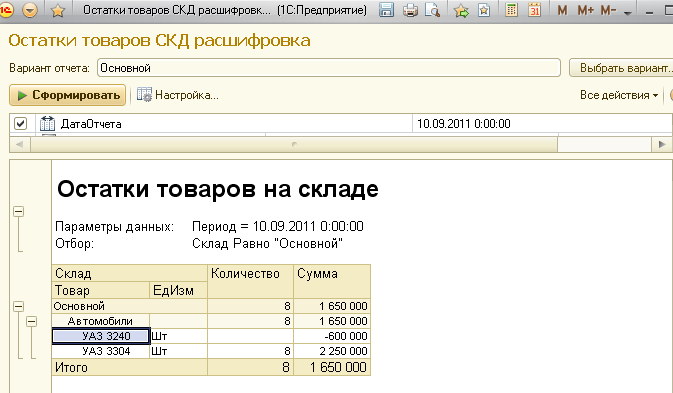Click the Склад Равно "Основной" filter text
The width and height of the screenshot is (673, 393).
pos(267,244)
